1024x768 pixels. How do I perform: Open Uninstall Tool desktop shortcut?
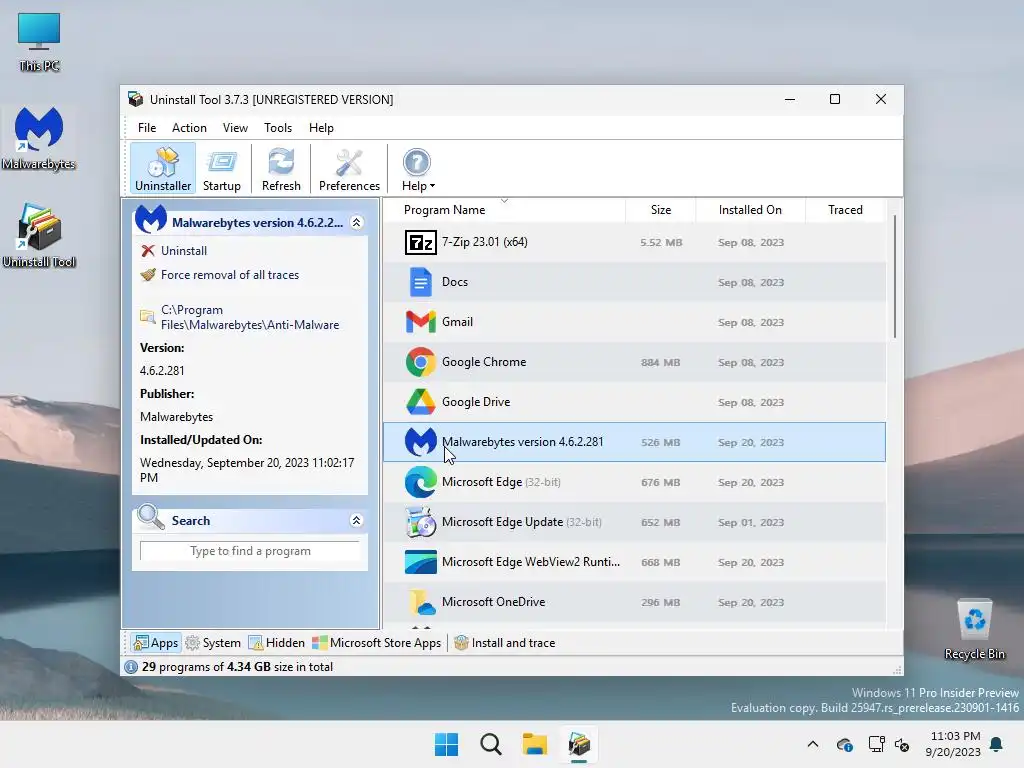[x=39, y=236]
